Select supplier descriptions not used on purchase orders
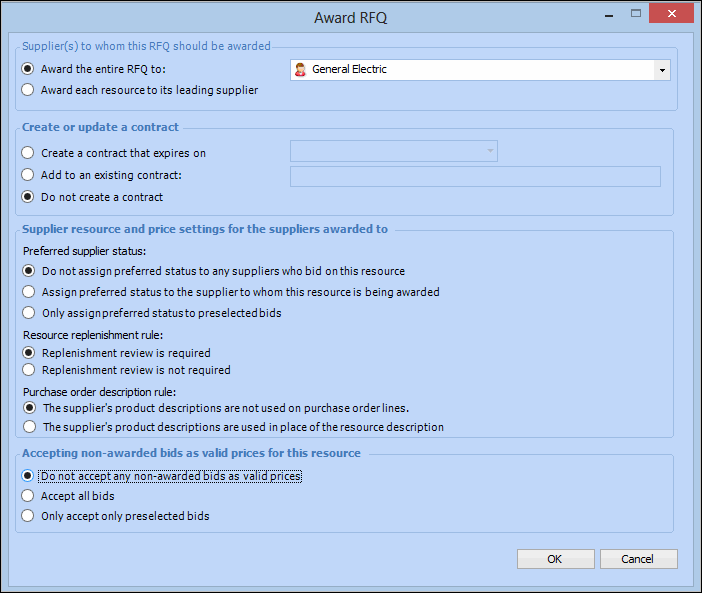The width and height of the screenshot is (702, 593). click(28, 408)
